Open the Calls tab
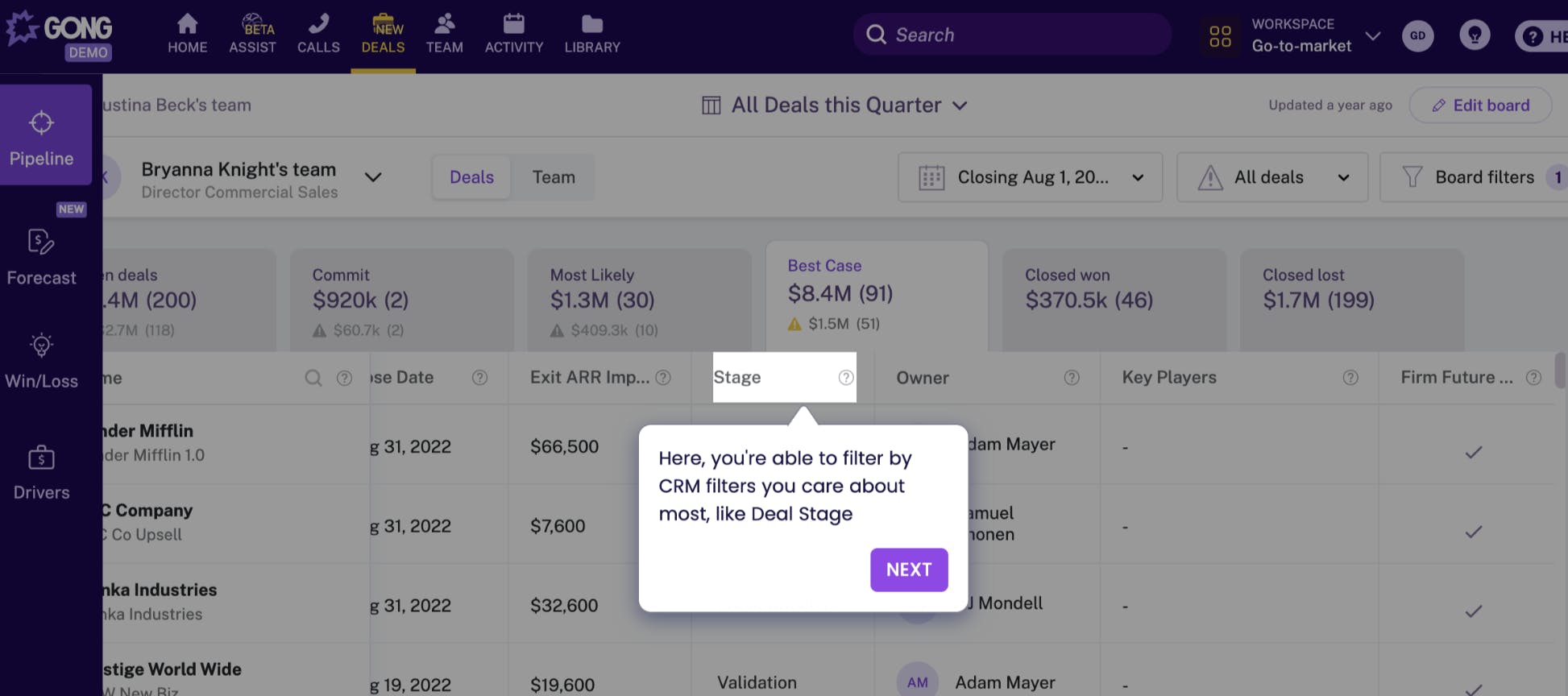 (318, 35)
